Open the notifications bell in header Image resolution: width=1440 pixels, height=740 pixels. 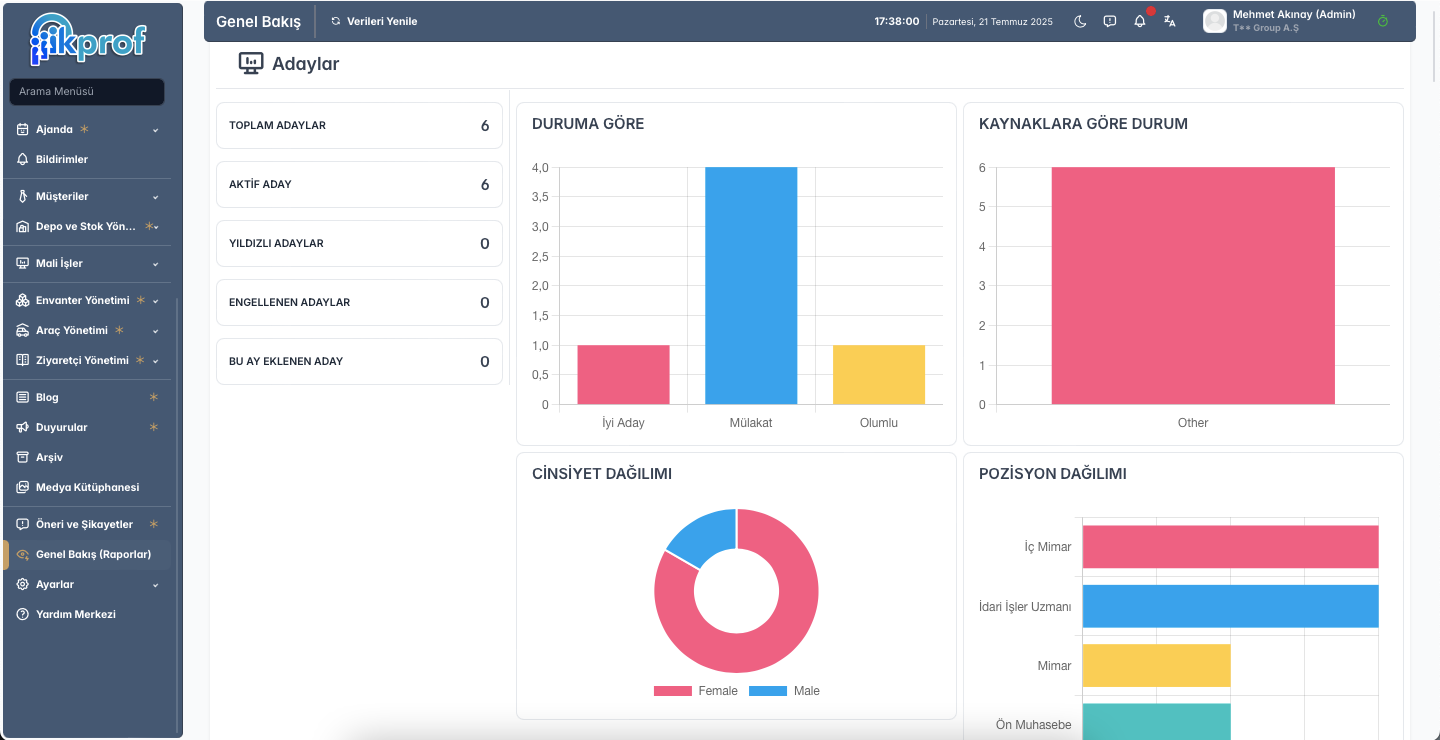pos(1140,21)
